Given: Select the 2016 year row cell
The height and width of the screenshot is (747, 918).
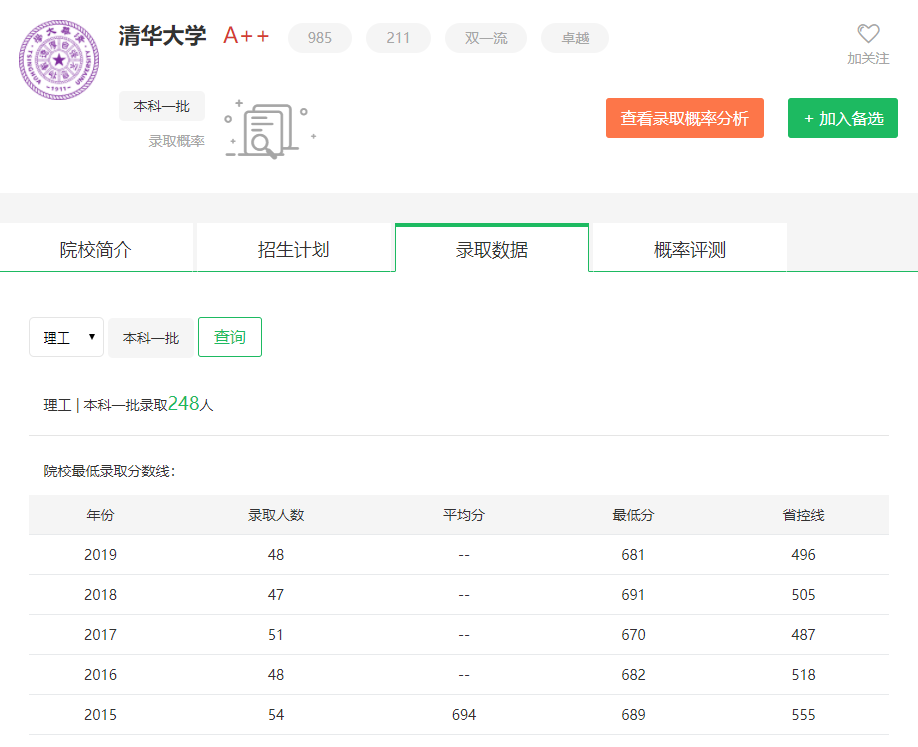Looking at the screenshot, I should point(101,674).
